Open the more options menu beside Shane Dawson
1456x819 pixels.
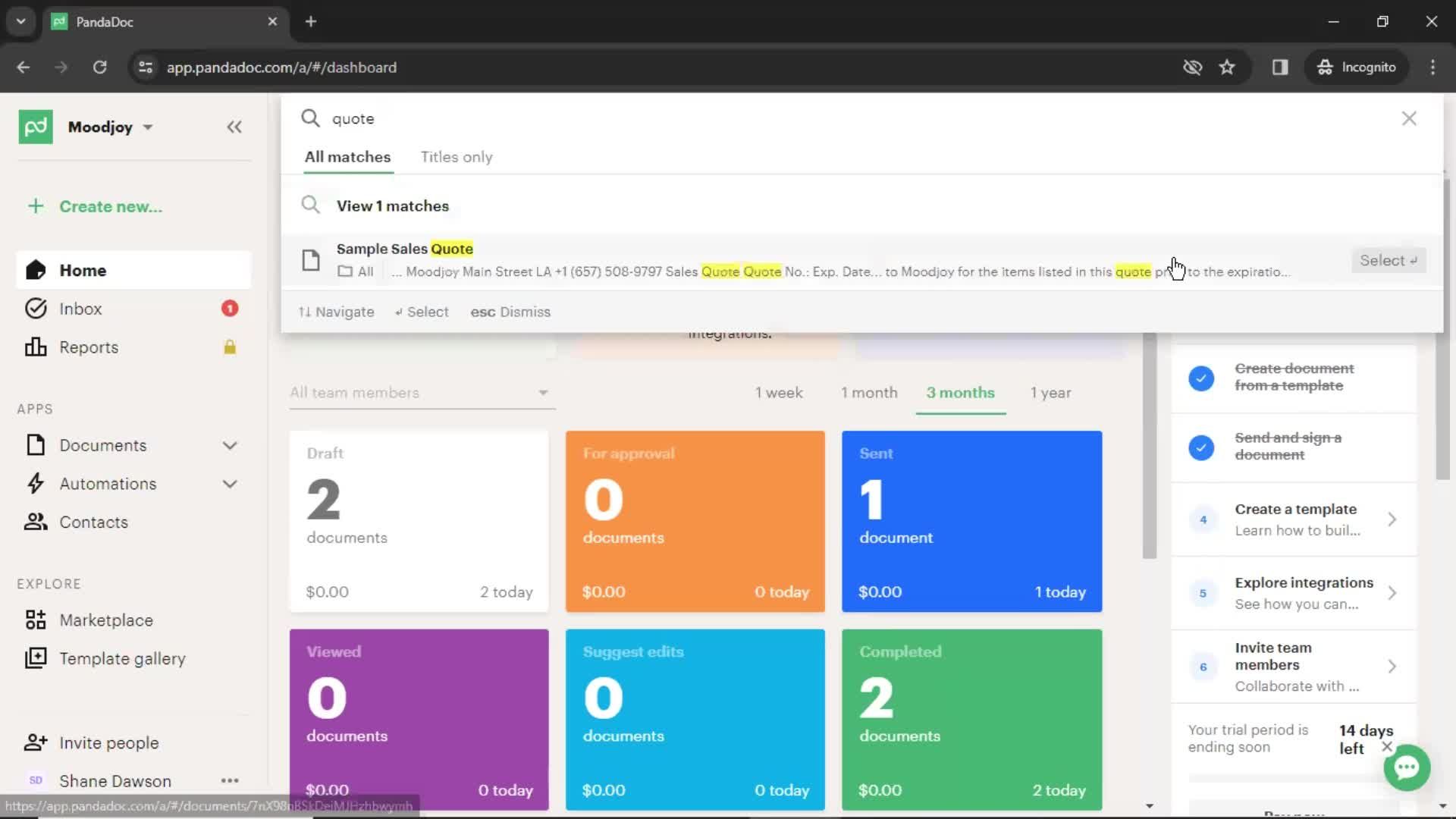point(230,780)
